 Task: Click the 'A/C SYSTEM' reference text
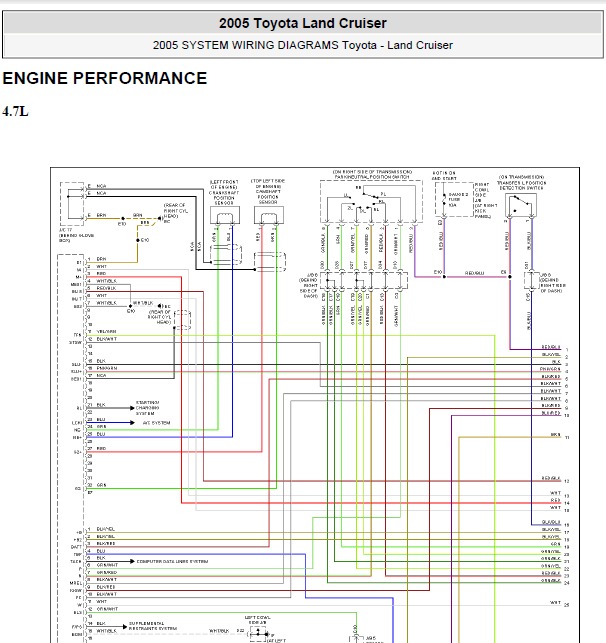tap(156, 423)
